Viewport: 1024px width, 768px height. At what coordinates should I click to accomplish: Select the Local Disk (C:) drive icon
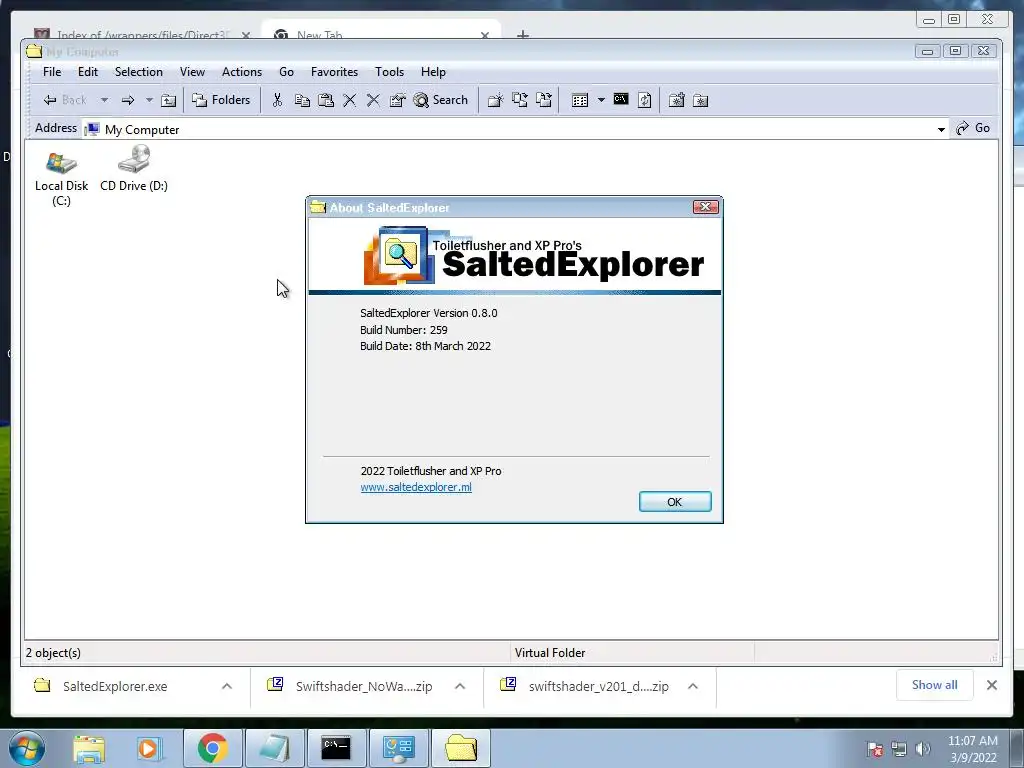click(61, 178)
